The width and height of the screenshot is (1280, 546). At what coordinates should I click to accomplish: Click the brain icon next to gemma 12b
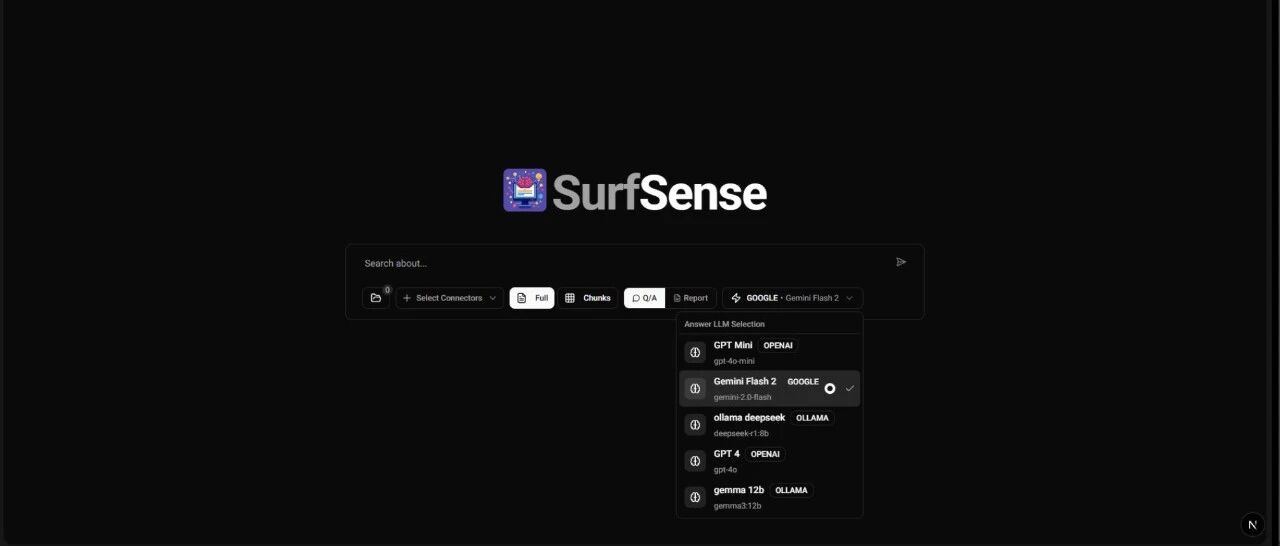click(x=695, y=497)
